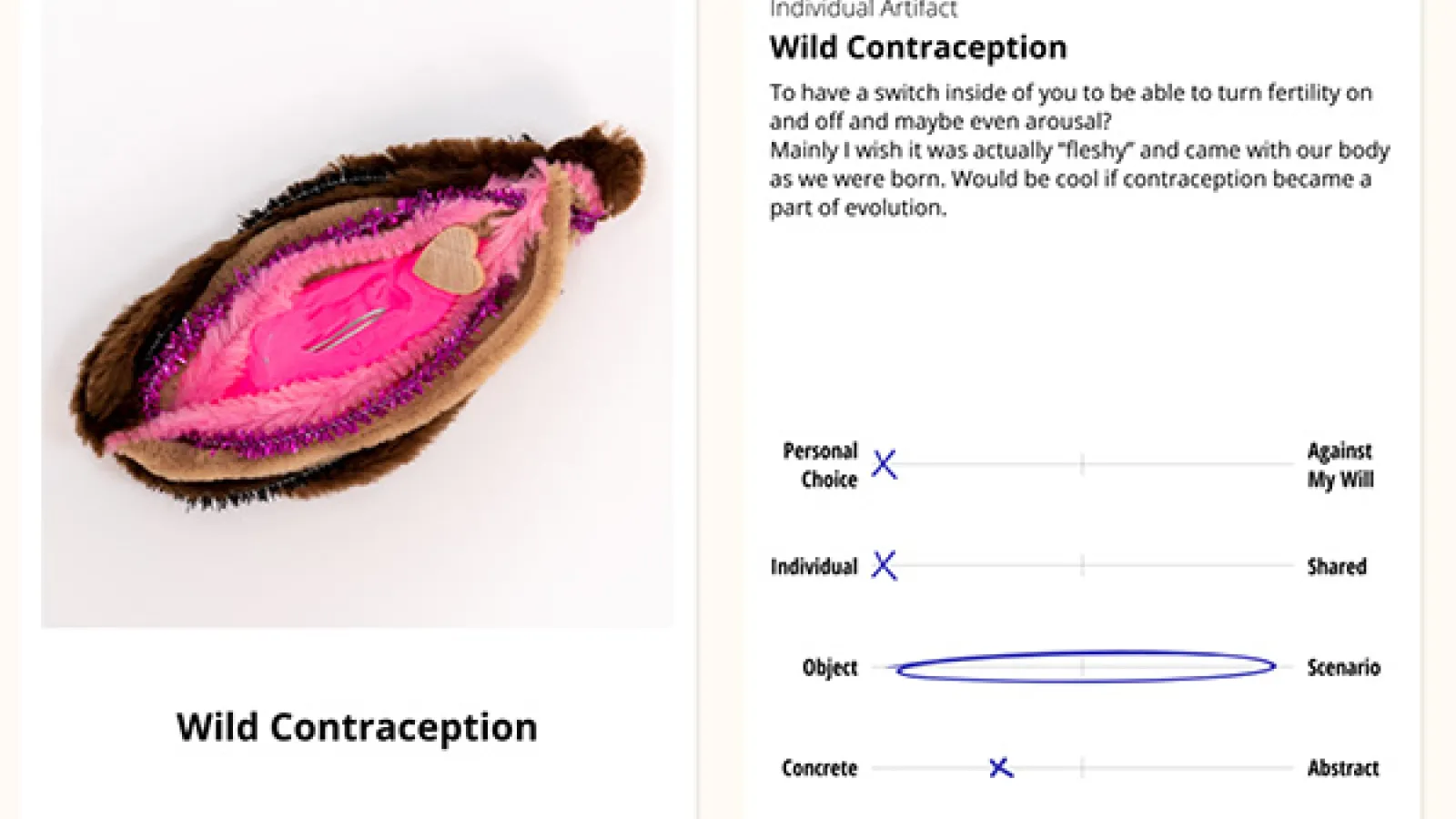Click the midpoint tick of Individual–Shared scale
The image size is (1456, 819).
pyautogui.click(x=1082, y=565)
